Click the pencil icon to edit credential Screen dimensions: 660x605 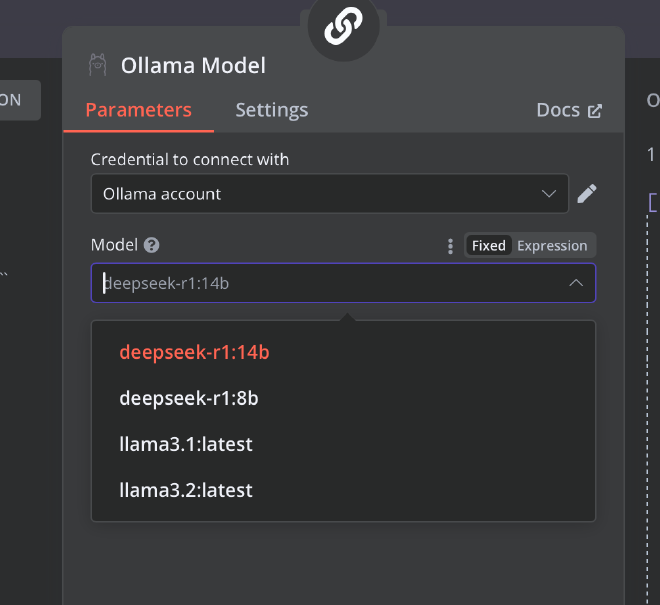tap(587, 194)
